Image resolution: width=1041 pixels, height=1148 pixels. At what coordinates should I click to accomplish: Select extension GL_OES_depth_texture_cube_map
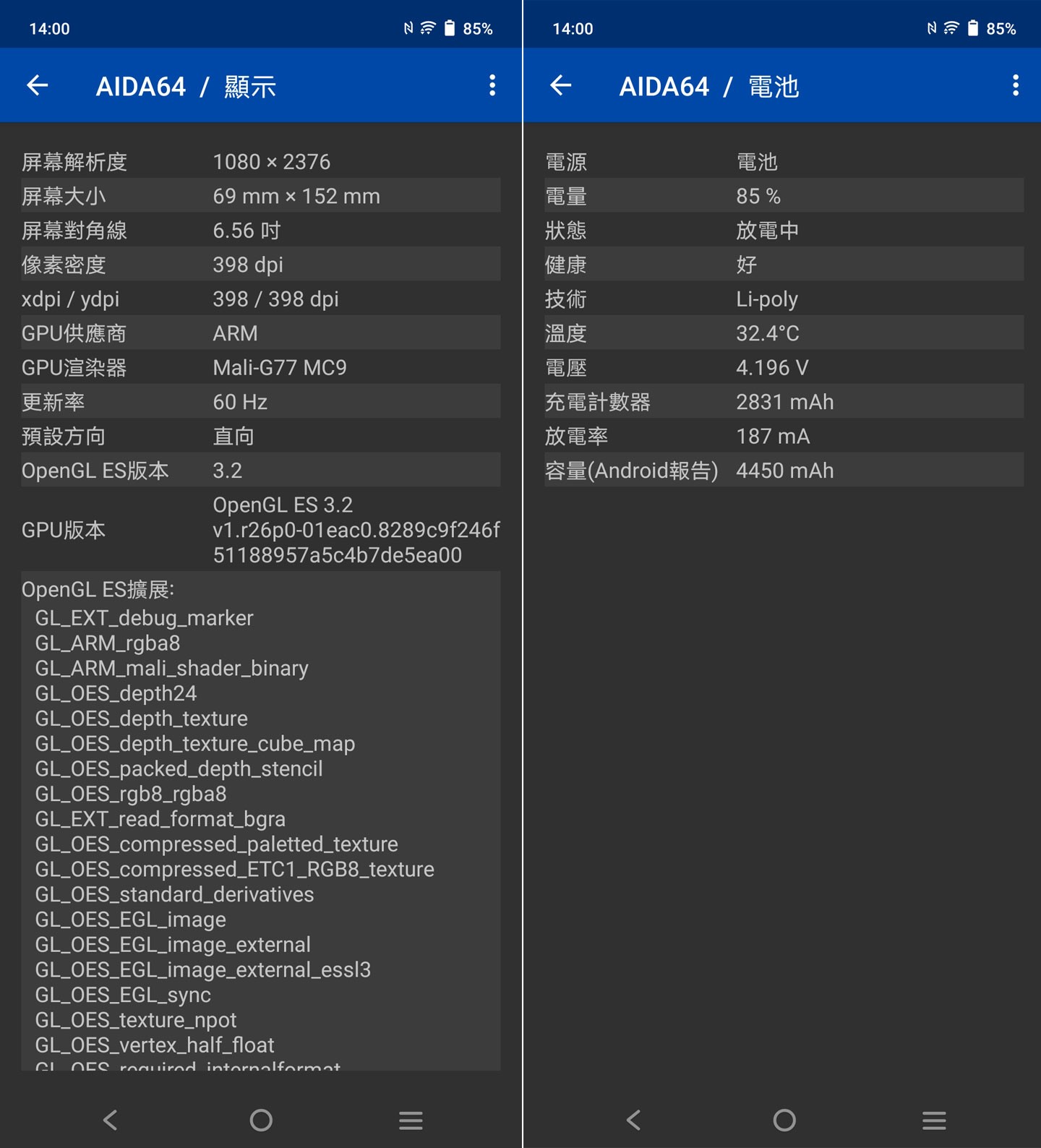pyautogui.click(x=195, y=743)
